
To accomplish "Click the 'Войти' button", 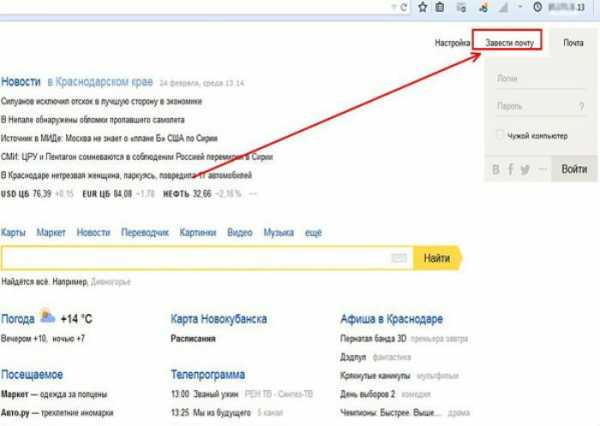I will pos(574,169).
